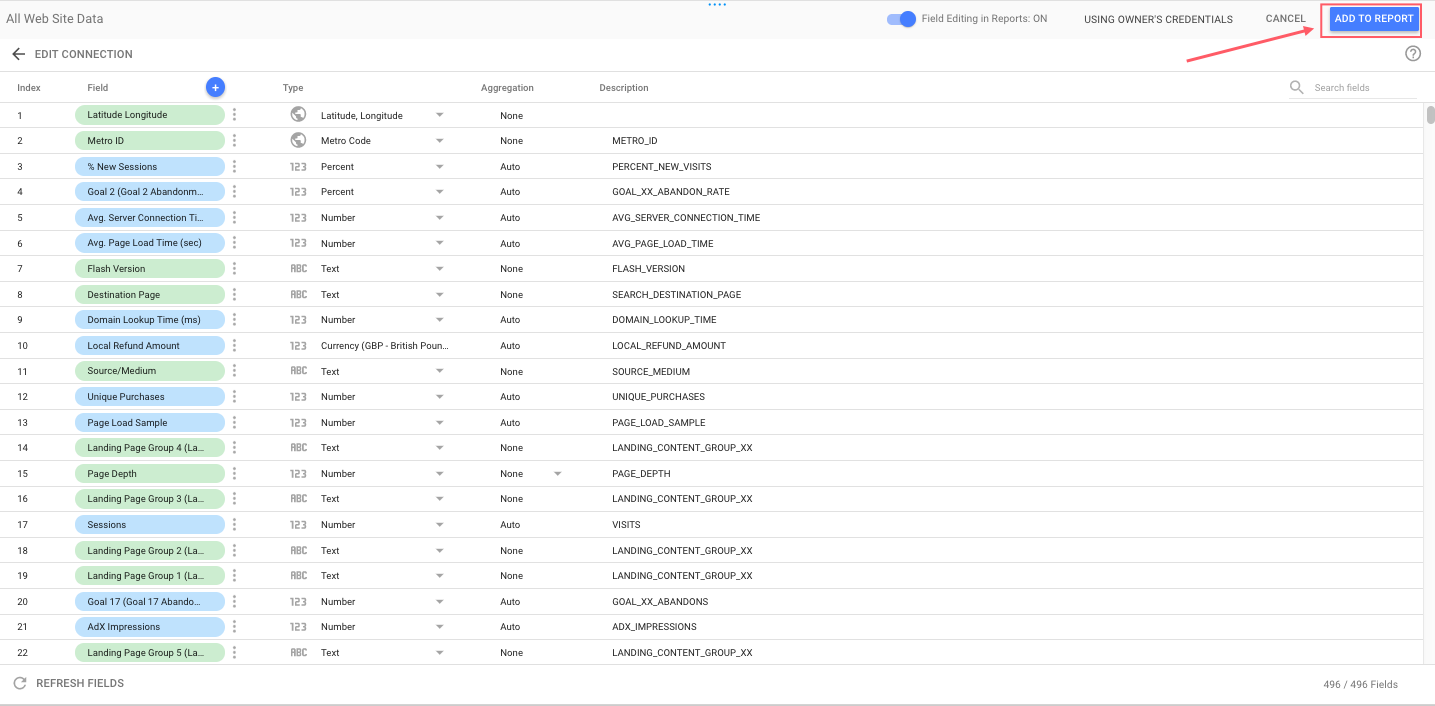The width and height of the screenshot is (1435, 706).
Task: Select the Sessions field name chip
Action: [149, 524]
